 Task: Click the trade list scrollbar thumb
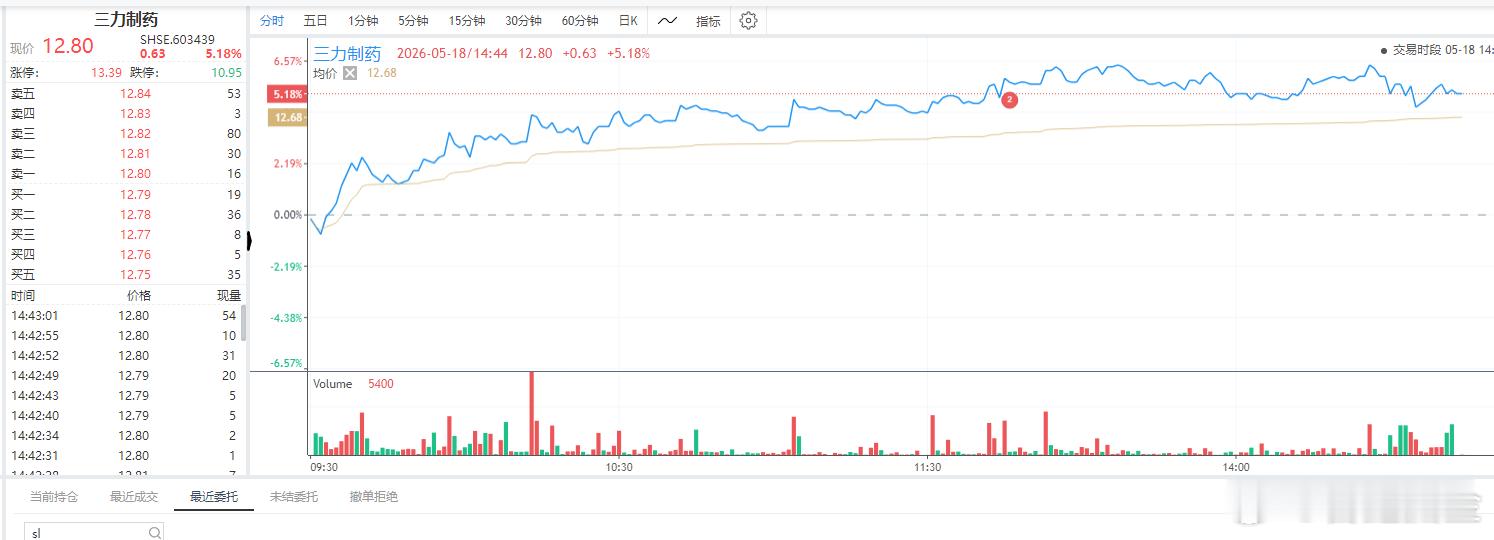pos(243,323)
